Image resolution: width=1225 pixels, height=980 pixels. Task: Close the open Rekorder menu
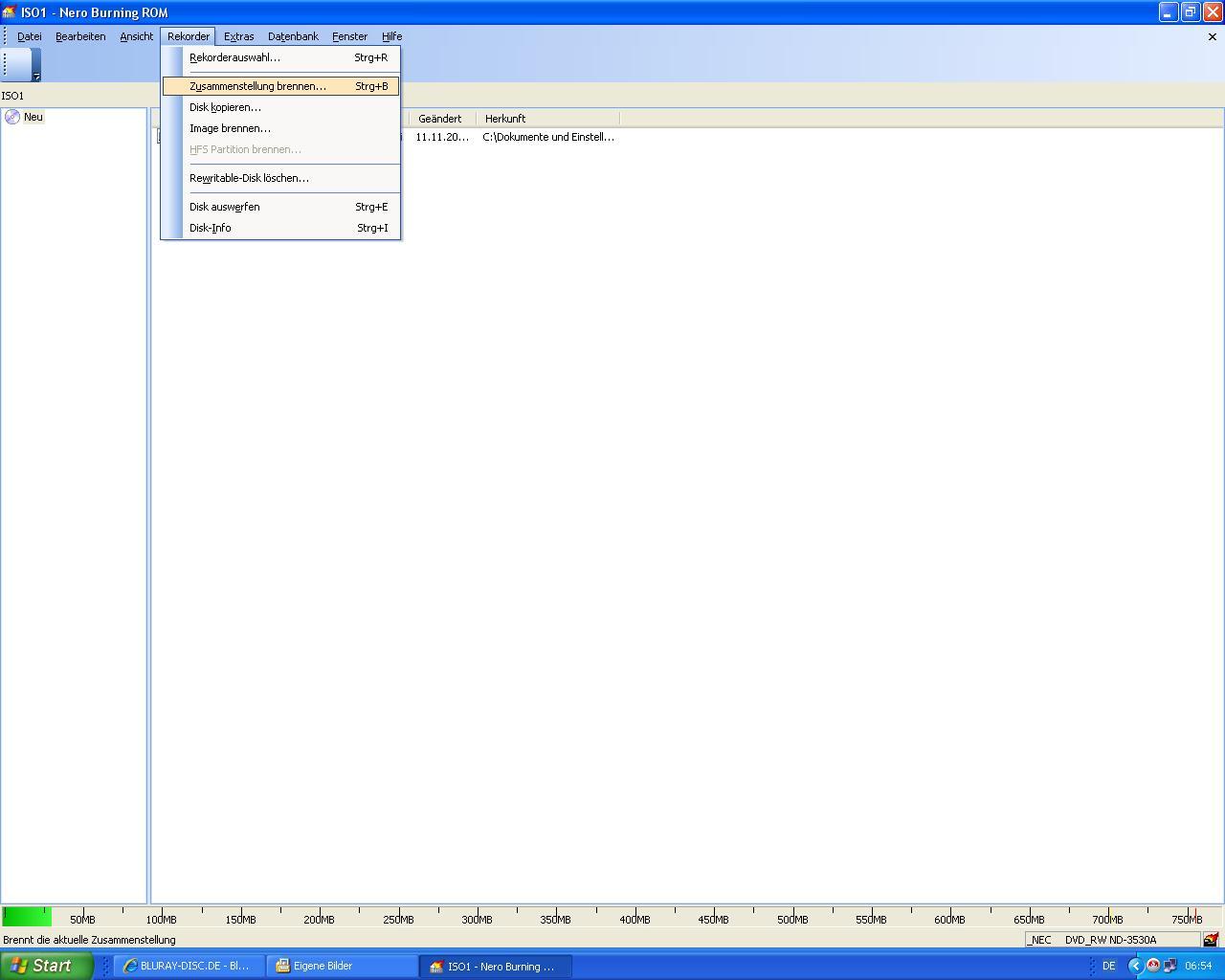coord(189,36)
